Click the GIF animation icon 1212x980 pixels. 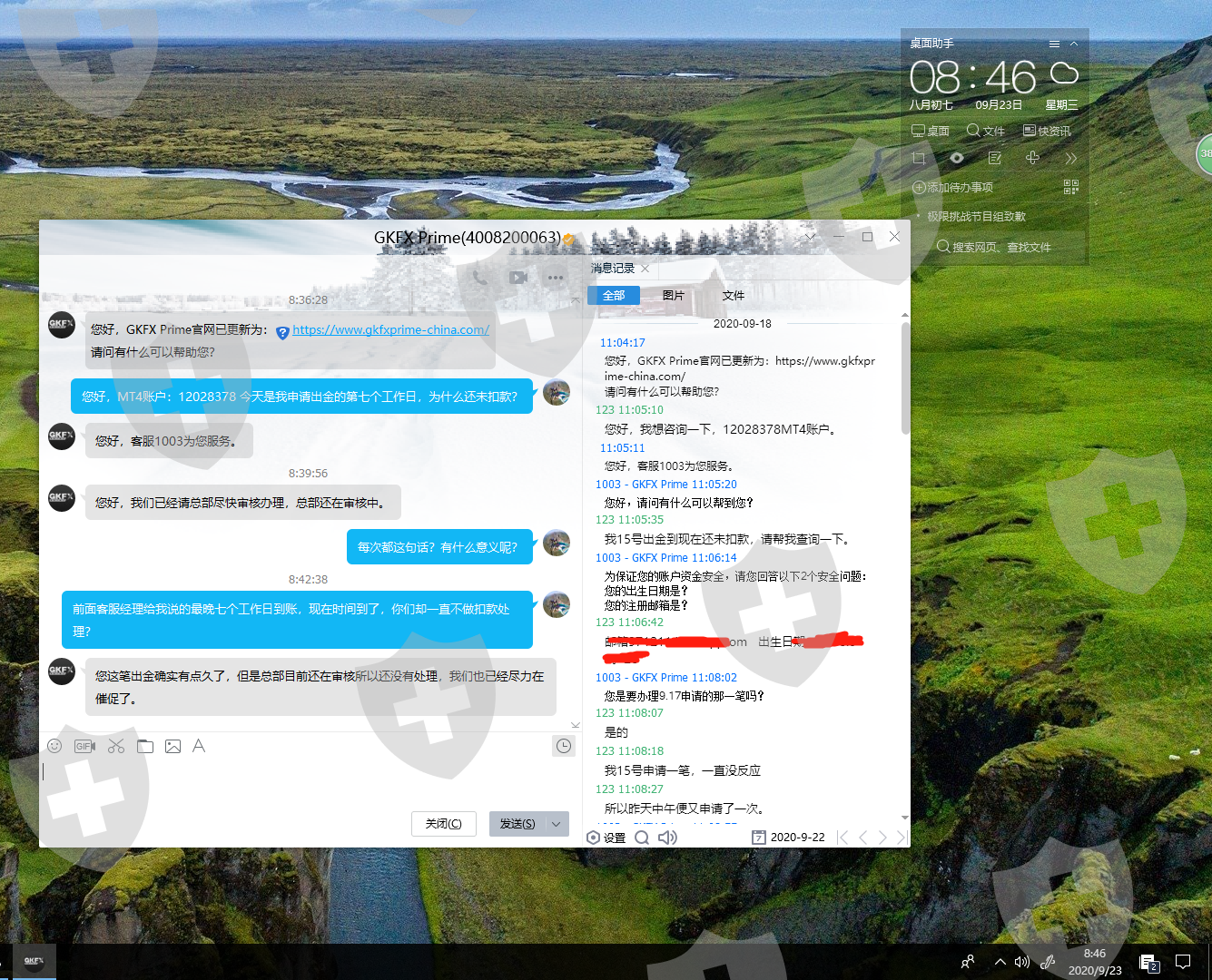tap(85, 746)
